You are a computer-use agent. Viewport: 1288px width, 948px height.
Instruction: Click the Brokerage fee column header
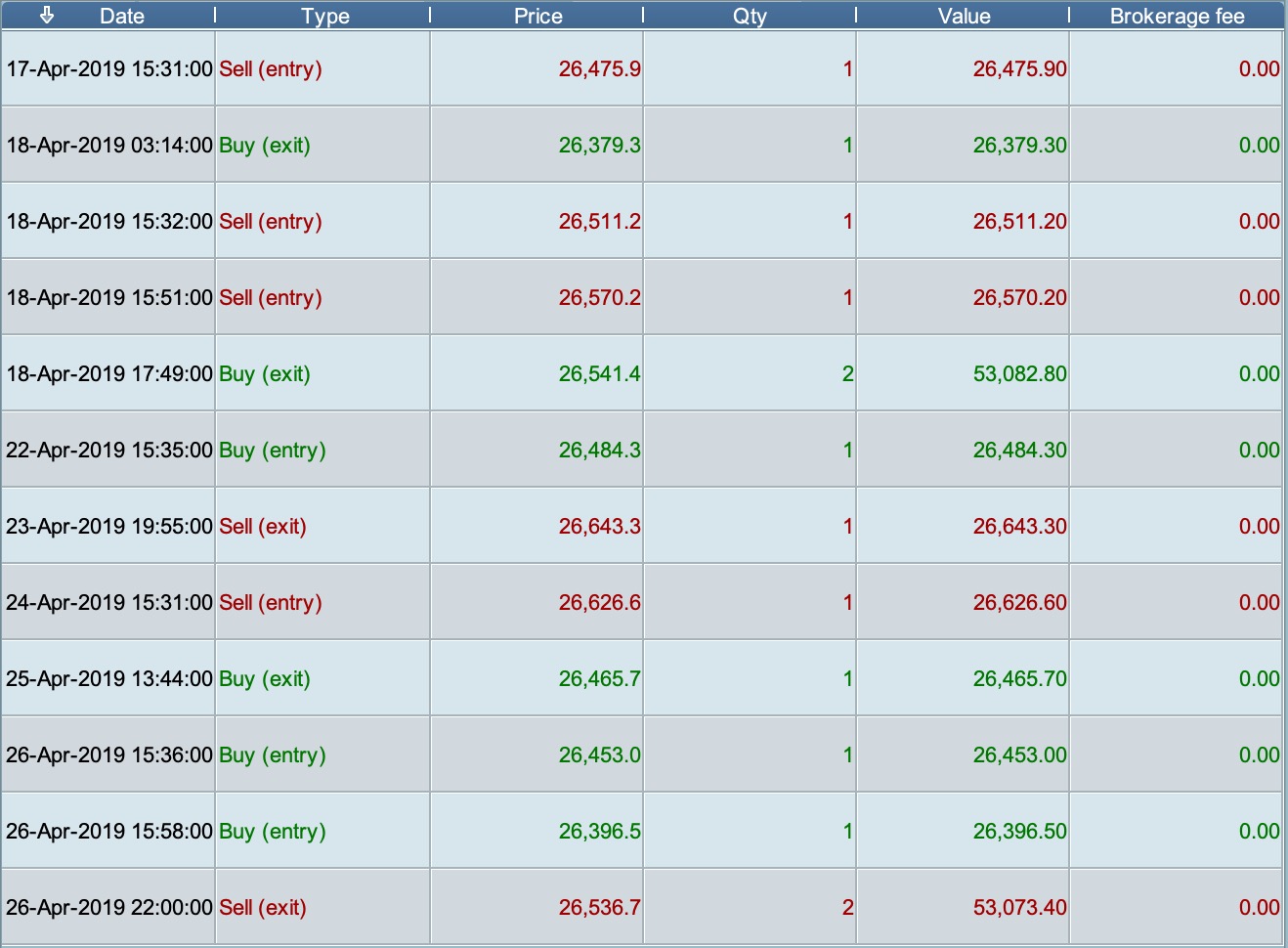(x=1177, y=17)
